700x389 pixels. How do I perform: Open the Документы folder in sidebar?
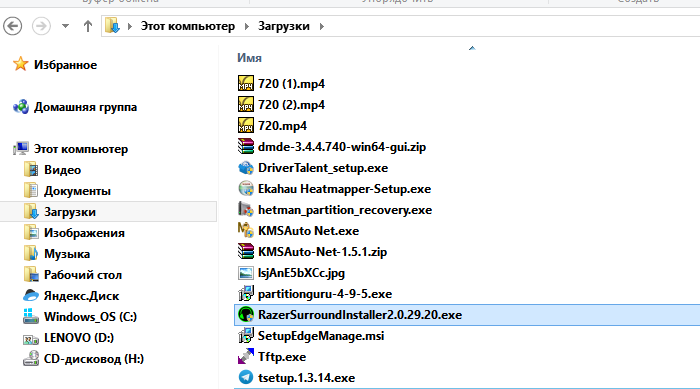click(x=77, y=191)
